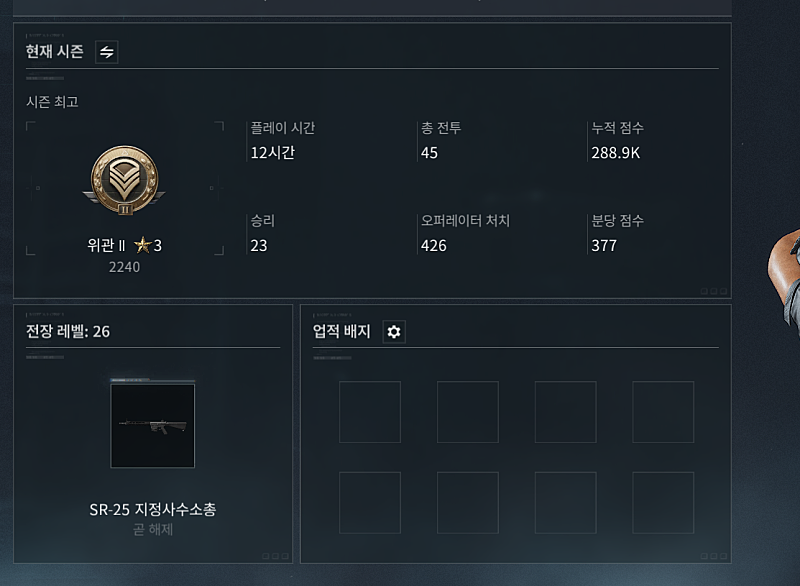Select first empty badge slot in top row

[370, 412]
